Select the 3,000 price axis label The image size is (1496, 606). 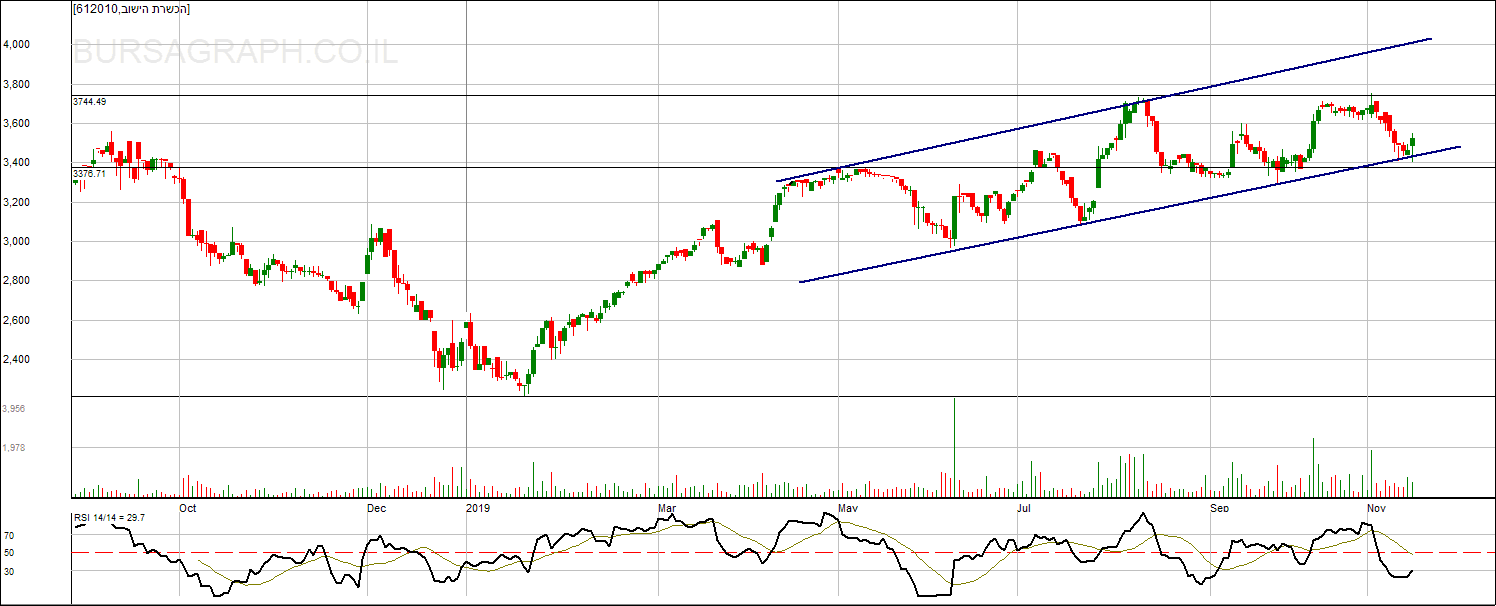click(x=18, y=242)
